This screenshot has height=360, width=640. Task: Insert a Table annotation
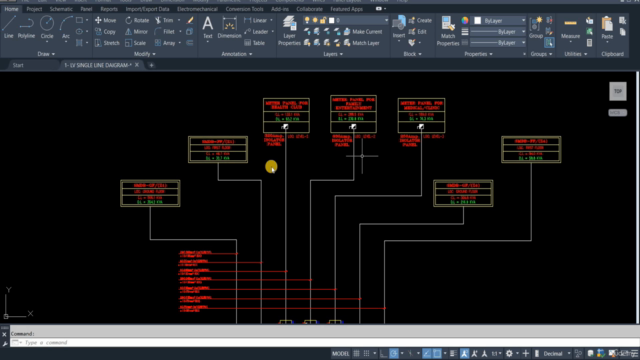tap(254, 43)
